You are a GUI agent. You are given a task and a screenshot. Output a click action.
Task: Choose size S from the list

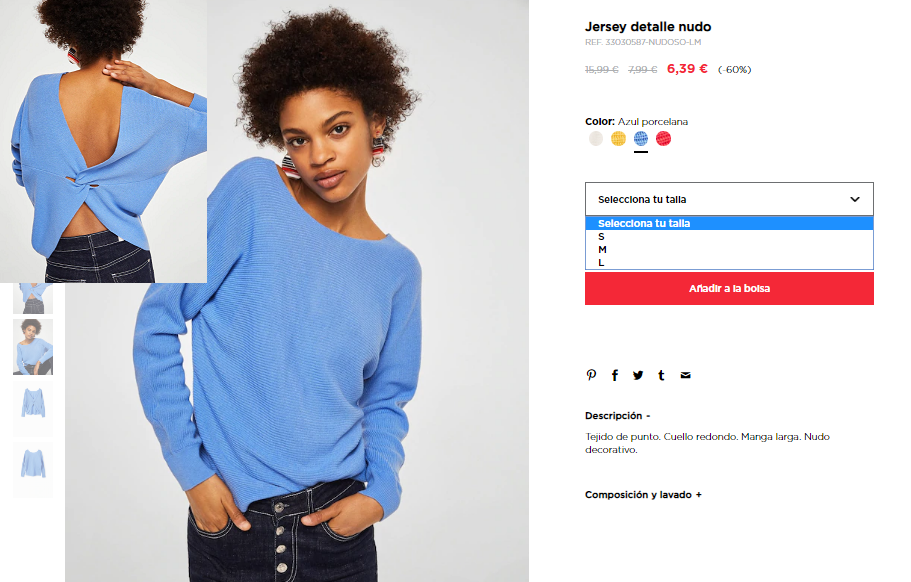729,236
